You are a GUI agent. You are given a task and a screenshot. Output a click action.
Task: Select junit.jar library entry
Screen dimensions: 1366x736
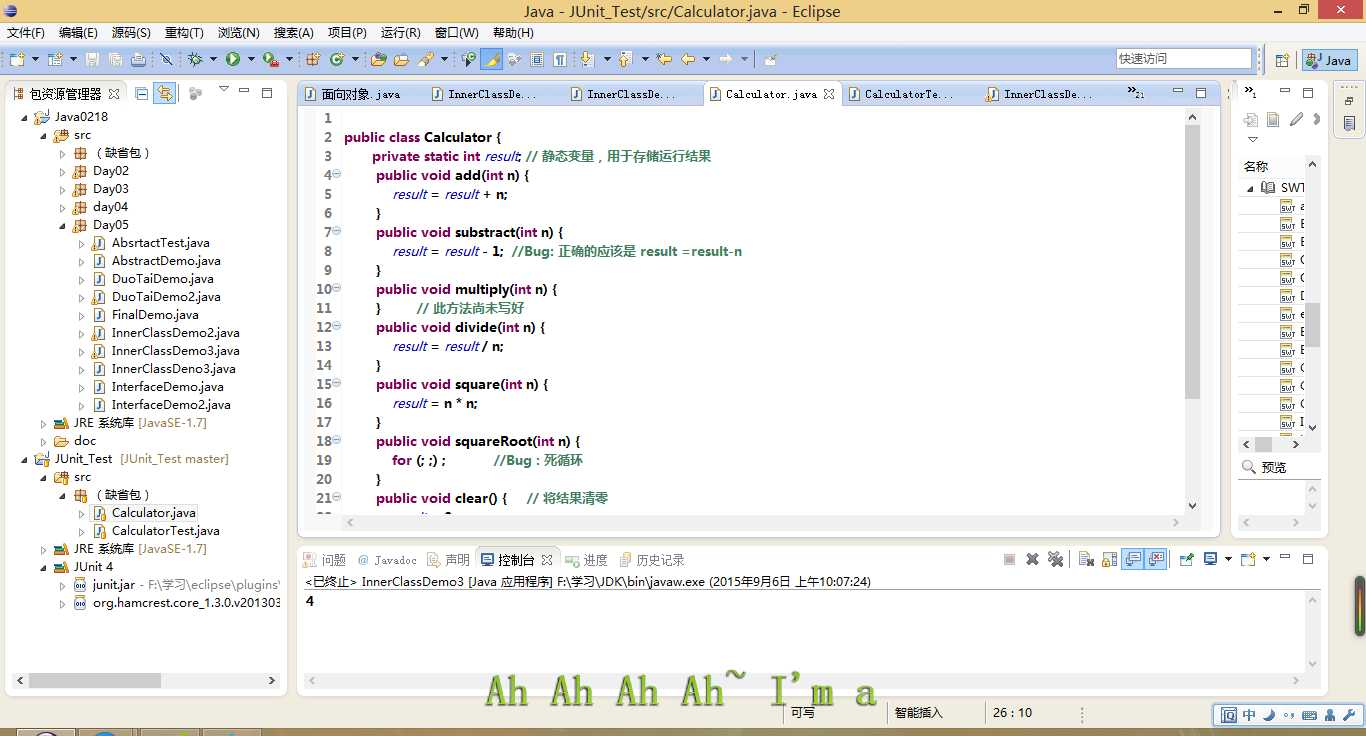[113, 585]
